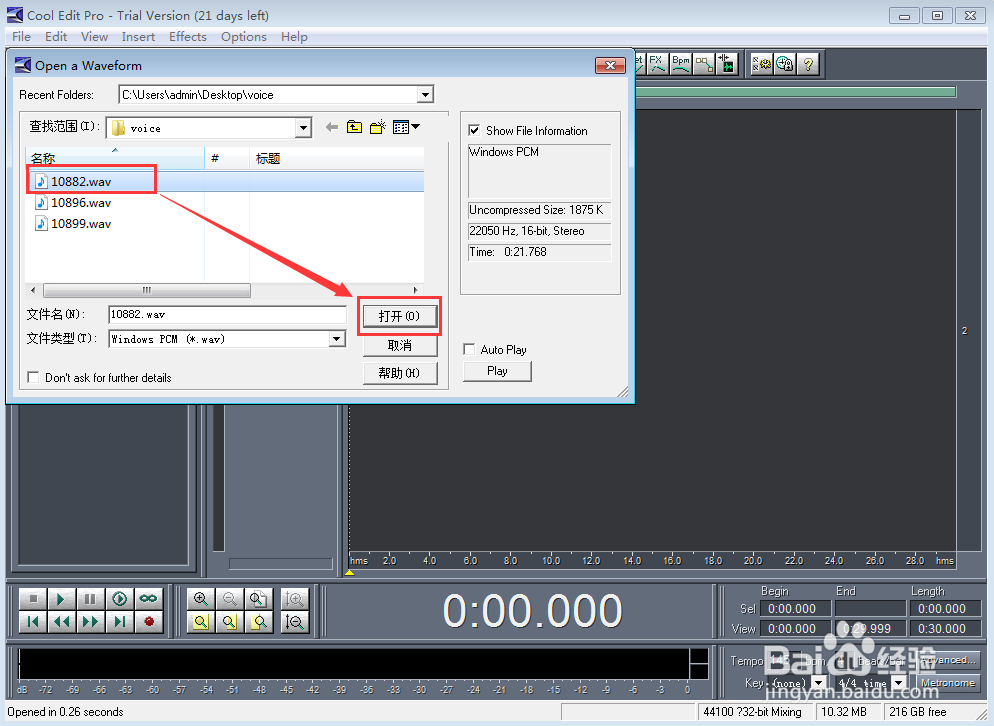This screenshot has height=726, width=994.
Task: Open settings gear toolbar icon
Action: click(761, 64)
